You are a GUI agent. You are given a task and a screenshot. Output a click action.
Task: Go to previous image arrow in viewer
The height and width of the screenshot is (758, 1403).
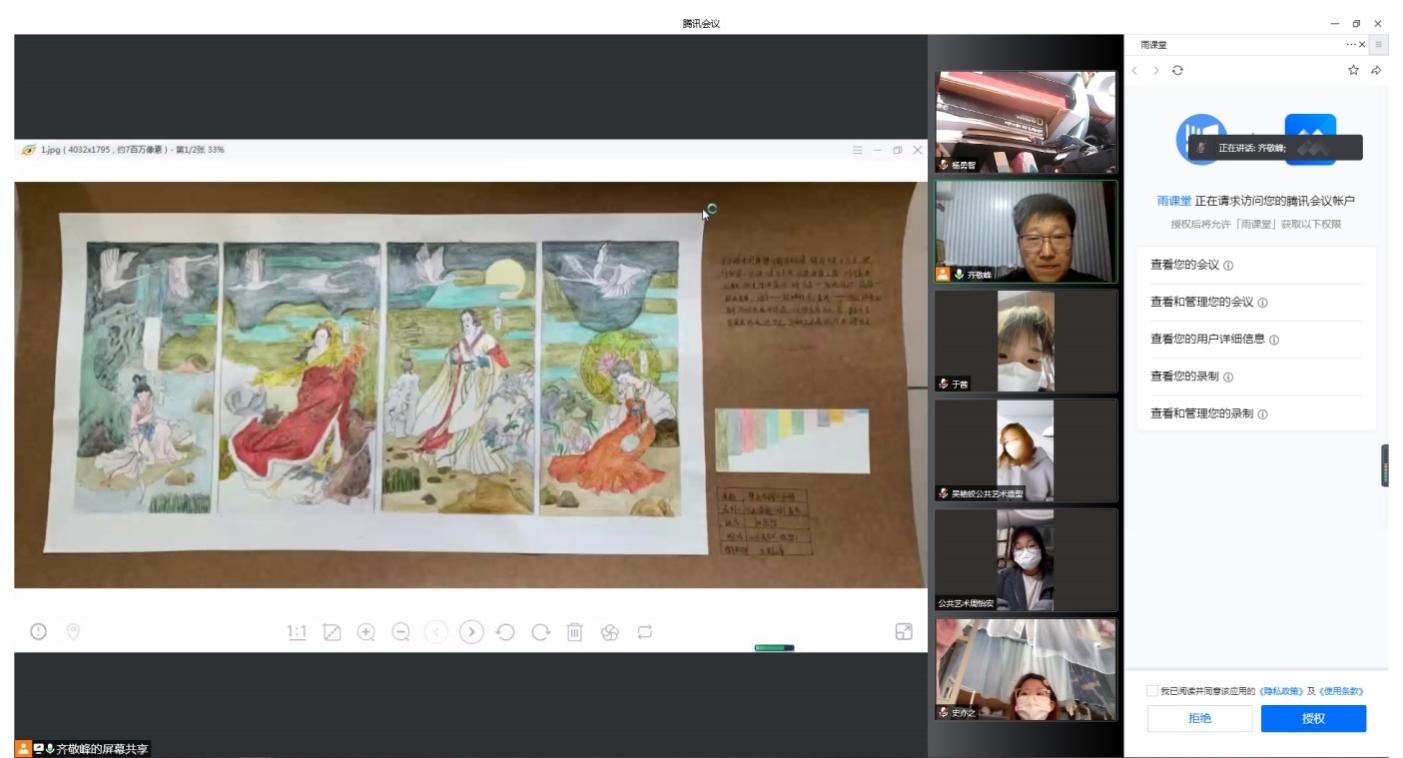(x=436, y=631)
